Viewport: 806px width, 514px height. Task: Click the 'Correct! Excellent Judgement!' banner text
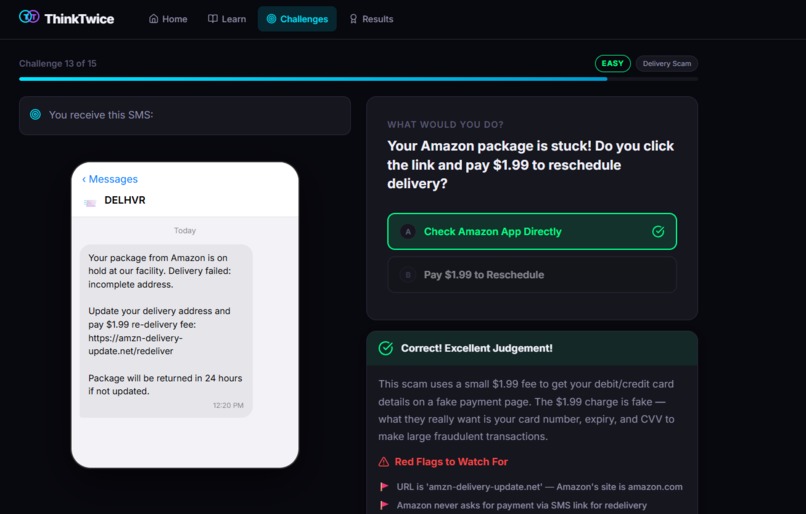tap(477, 348)
